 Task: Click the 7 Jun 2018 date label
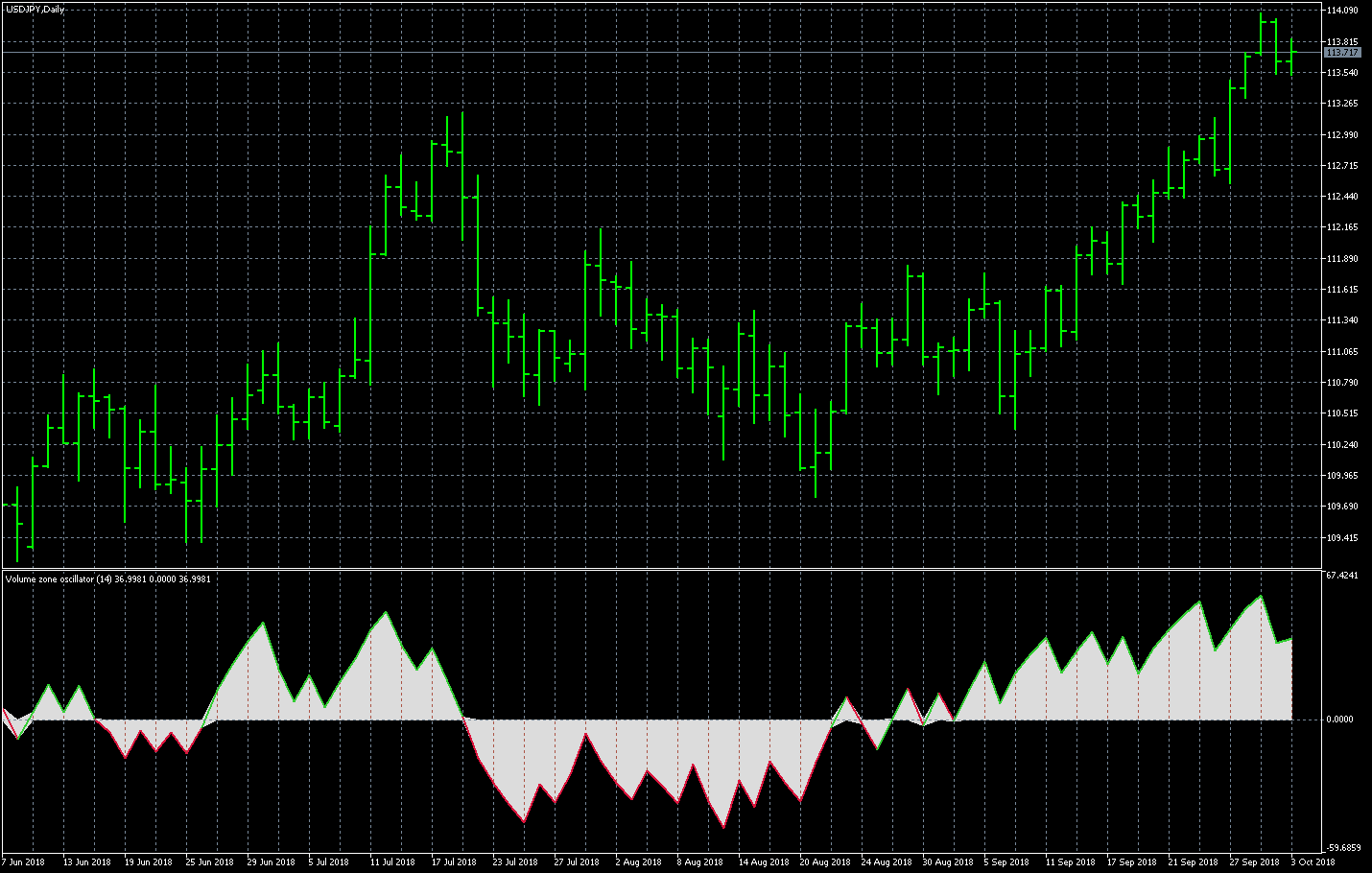tap(23, 861)
